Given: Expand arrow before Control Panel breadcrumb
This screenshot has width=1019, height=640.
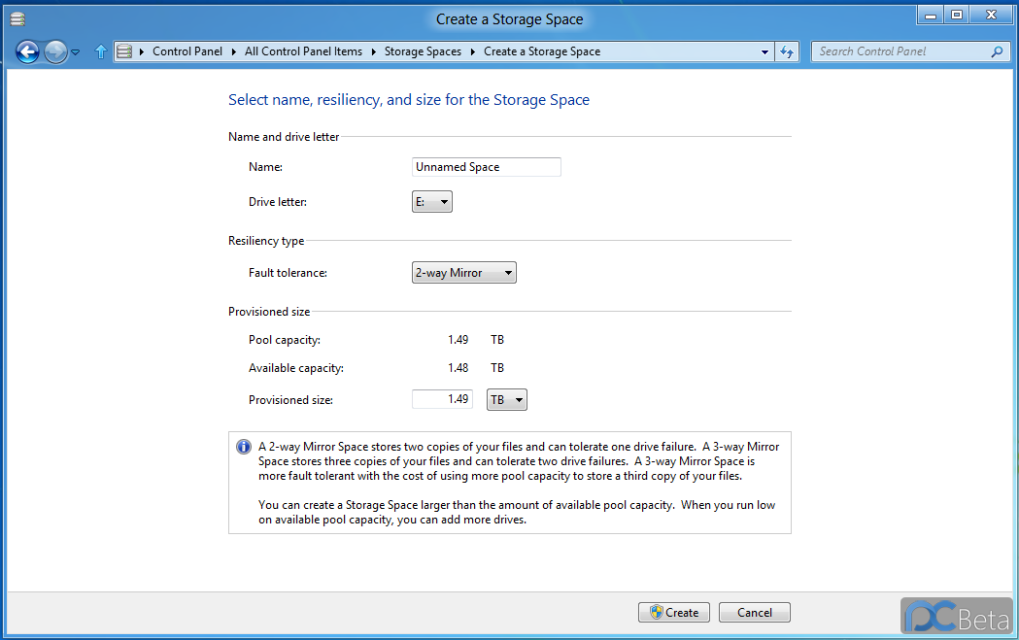Looking at the screenshot, I should [x=142, y=52].
